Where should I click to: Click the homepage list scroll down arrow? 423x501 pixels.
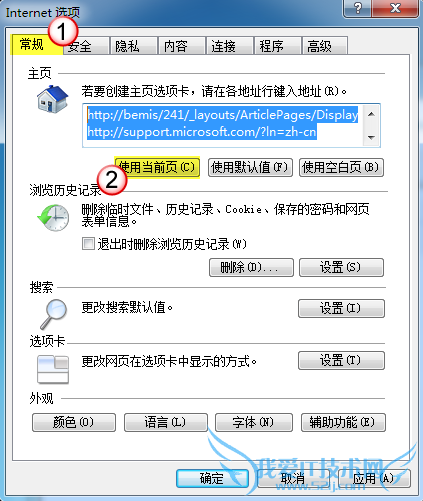click(x=371, y=137)
